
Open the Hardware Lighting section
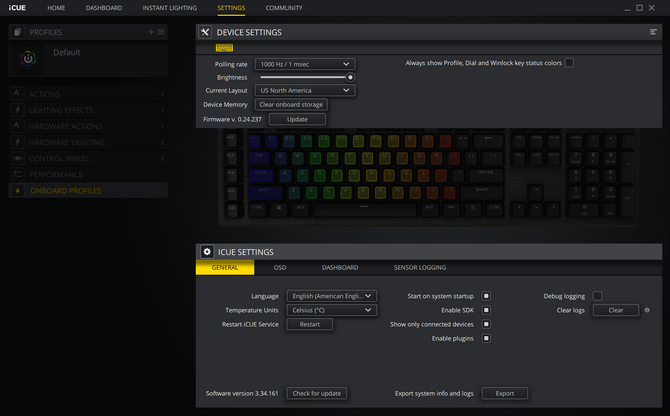tap(88, 142)
